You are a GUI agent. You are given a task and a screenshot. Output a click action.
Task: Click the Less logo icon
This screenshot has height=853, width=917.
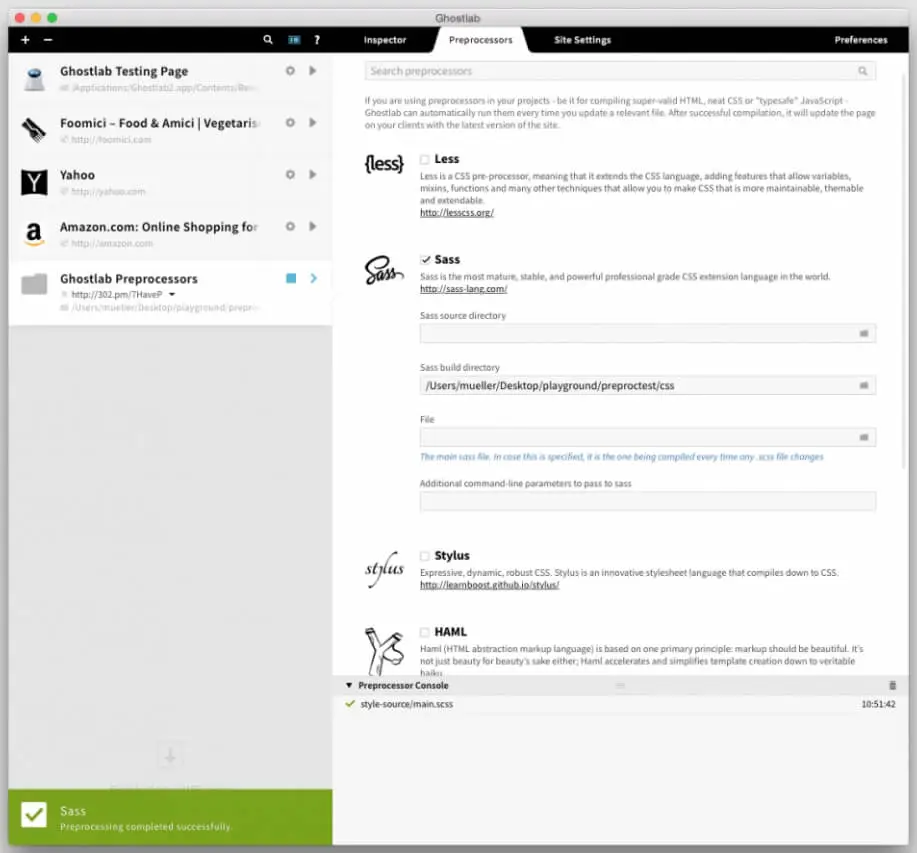(384, 164)
